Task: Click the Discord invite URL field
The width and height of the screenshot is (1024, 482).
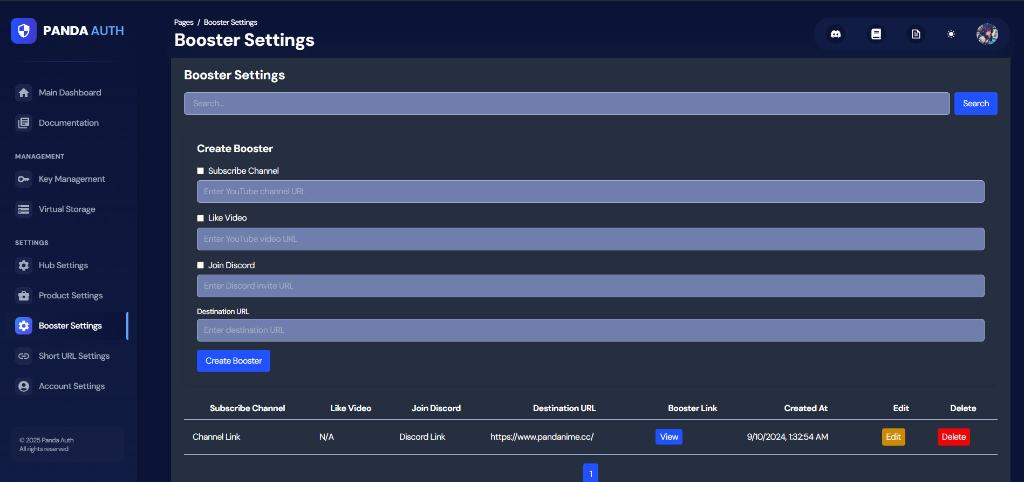Action: tap(590, 286)
